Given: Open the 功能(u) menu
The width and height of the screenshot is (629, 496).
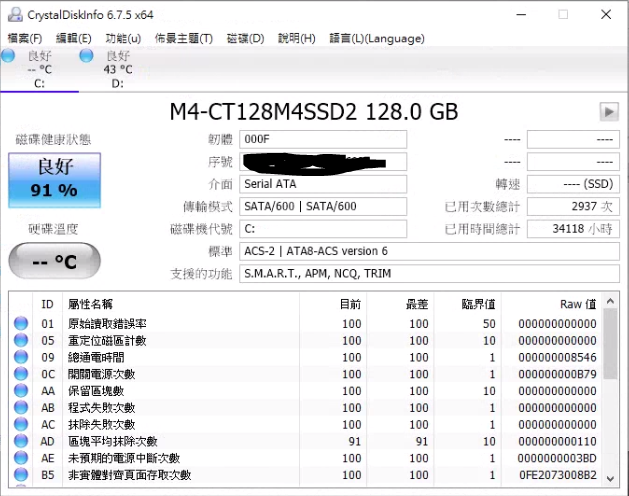Looking at the screenshot, I should 123,39.
